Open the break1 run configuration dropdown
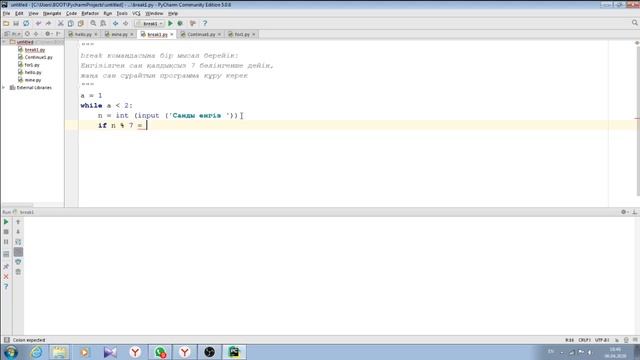The height and width of the screenshot is (360, 640). (149, 24)
